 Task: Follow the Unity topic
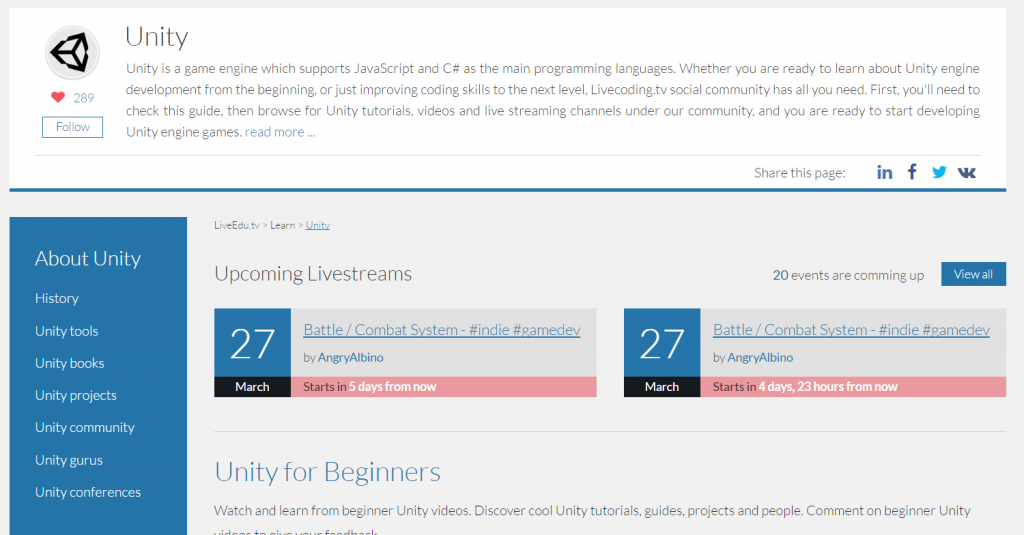click(72, 127)
